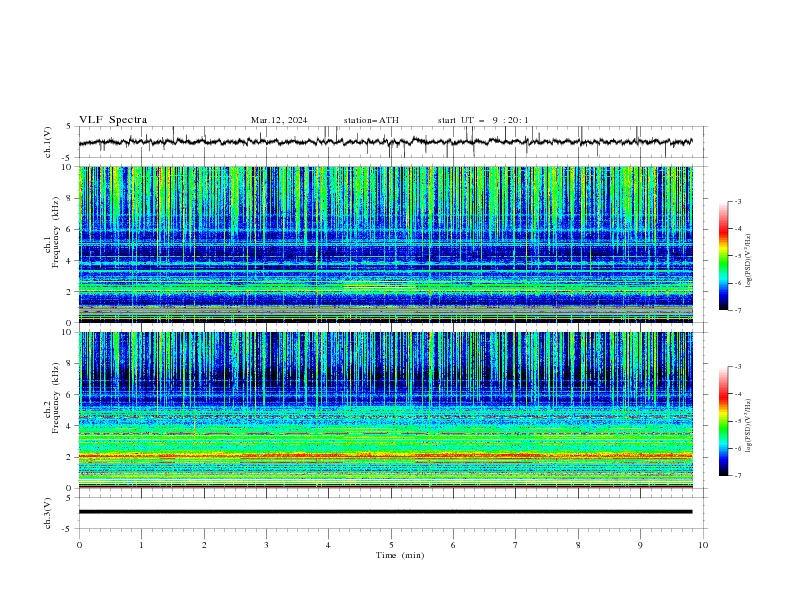
Task: Click the ch.3 flat black voltage trace
Action: [385, 512]
